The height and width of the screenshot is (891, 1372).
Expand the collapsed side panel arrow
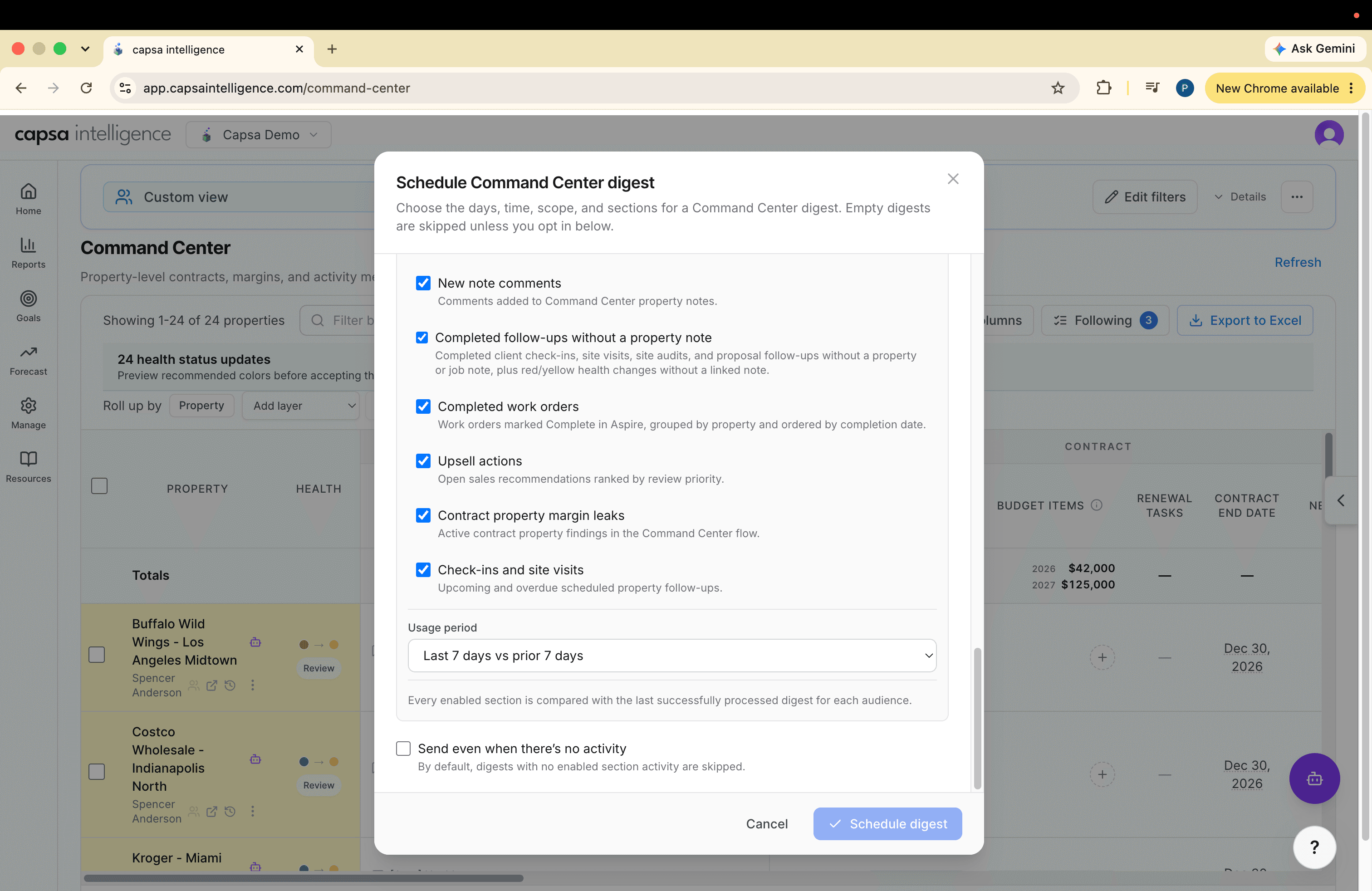pos(1342,501)
